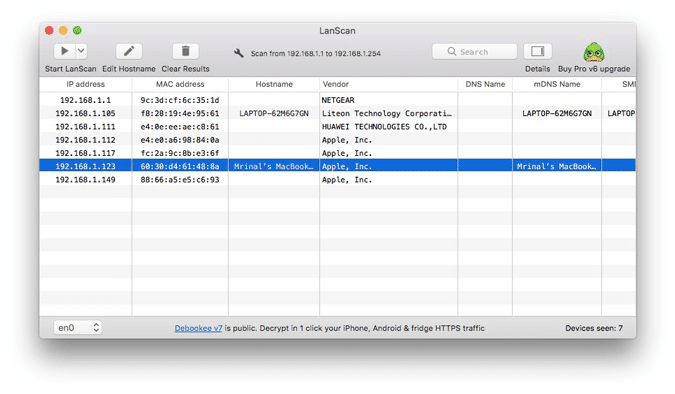
Task: Click hostname cell LAPTOP-62M6G7GN
Action: (x=274, y=113)
